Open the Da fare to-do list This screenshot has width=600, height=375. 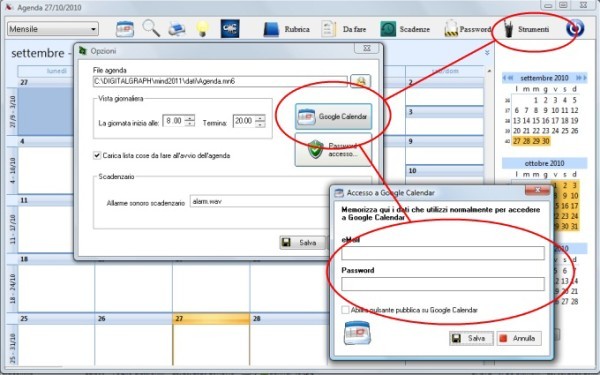point(344,29)
